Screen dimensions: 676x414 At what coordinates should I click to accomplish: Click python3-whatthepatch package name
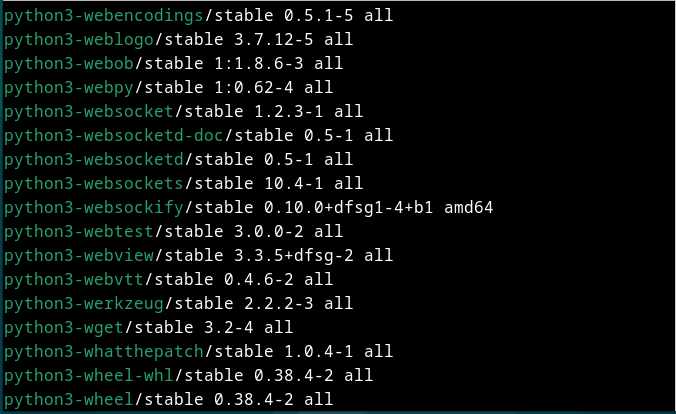(104, 351)
